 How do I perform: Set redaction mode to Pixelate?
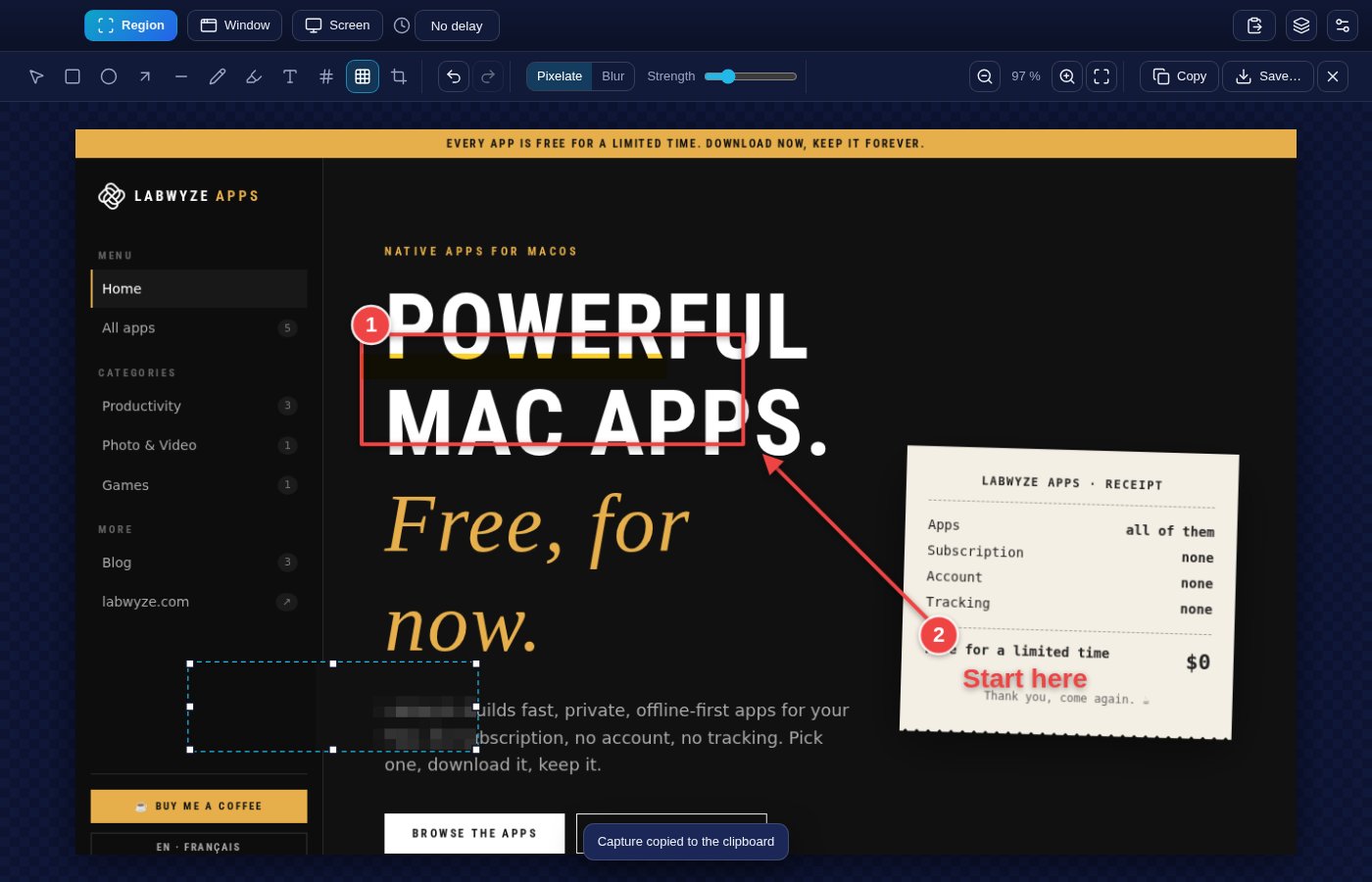(x=560, y=76)
